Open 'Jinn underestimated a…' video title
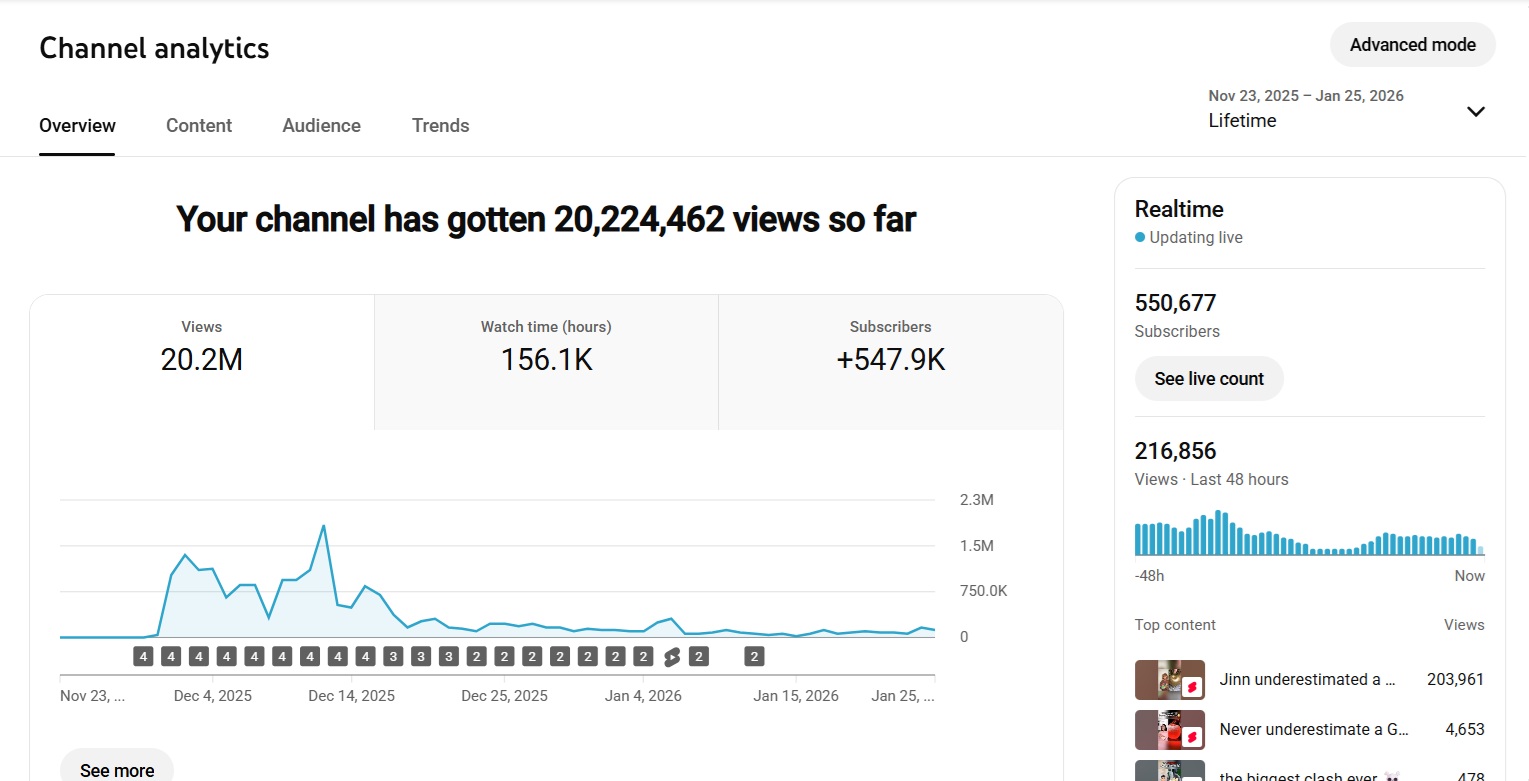Image resolution: width=1529 pixels, height=781 pixels. [x=1307, y=680]
